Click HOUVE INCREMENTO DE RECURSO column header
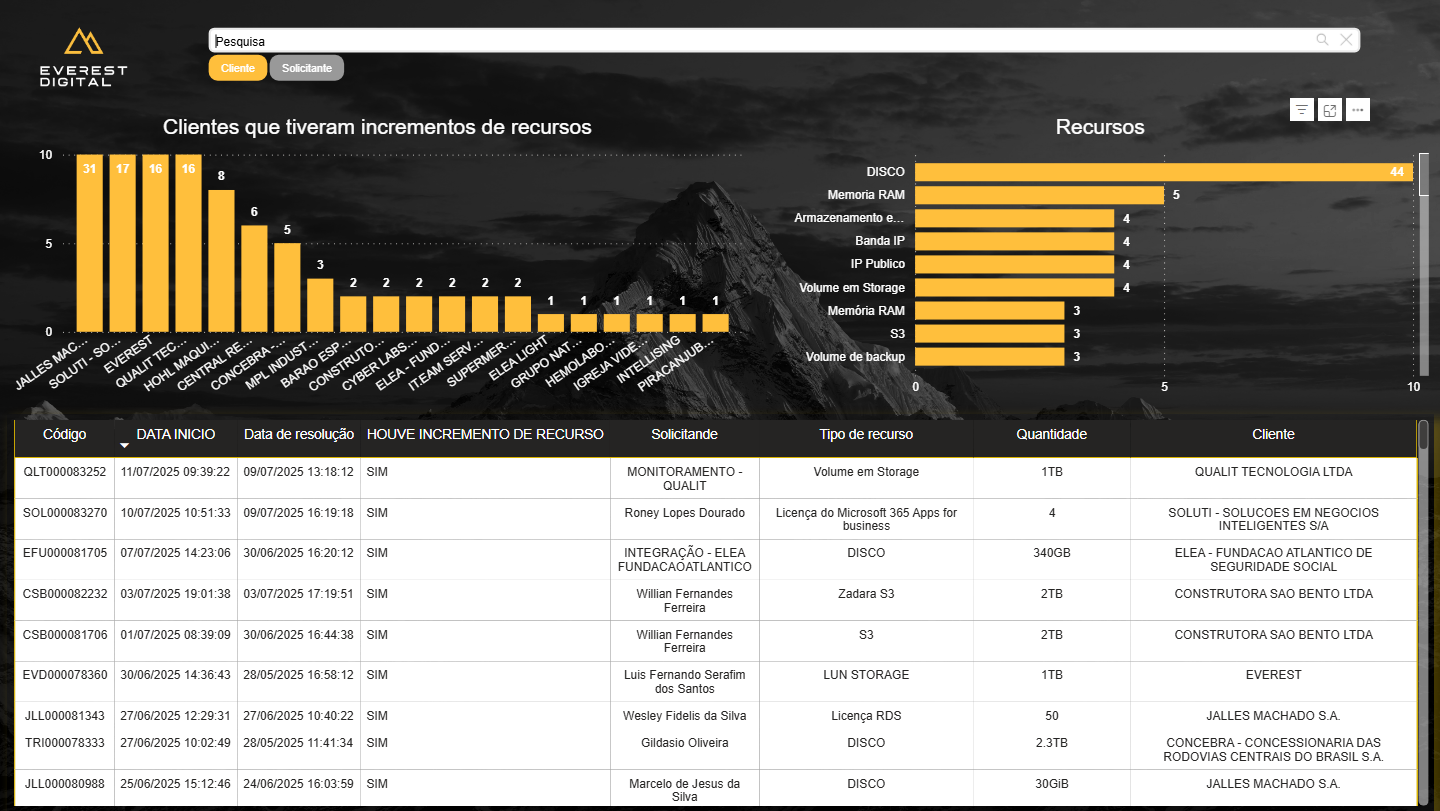This screenshot has width=1440, height=811. coord(485,434)
